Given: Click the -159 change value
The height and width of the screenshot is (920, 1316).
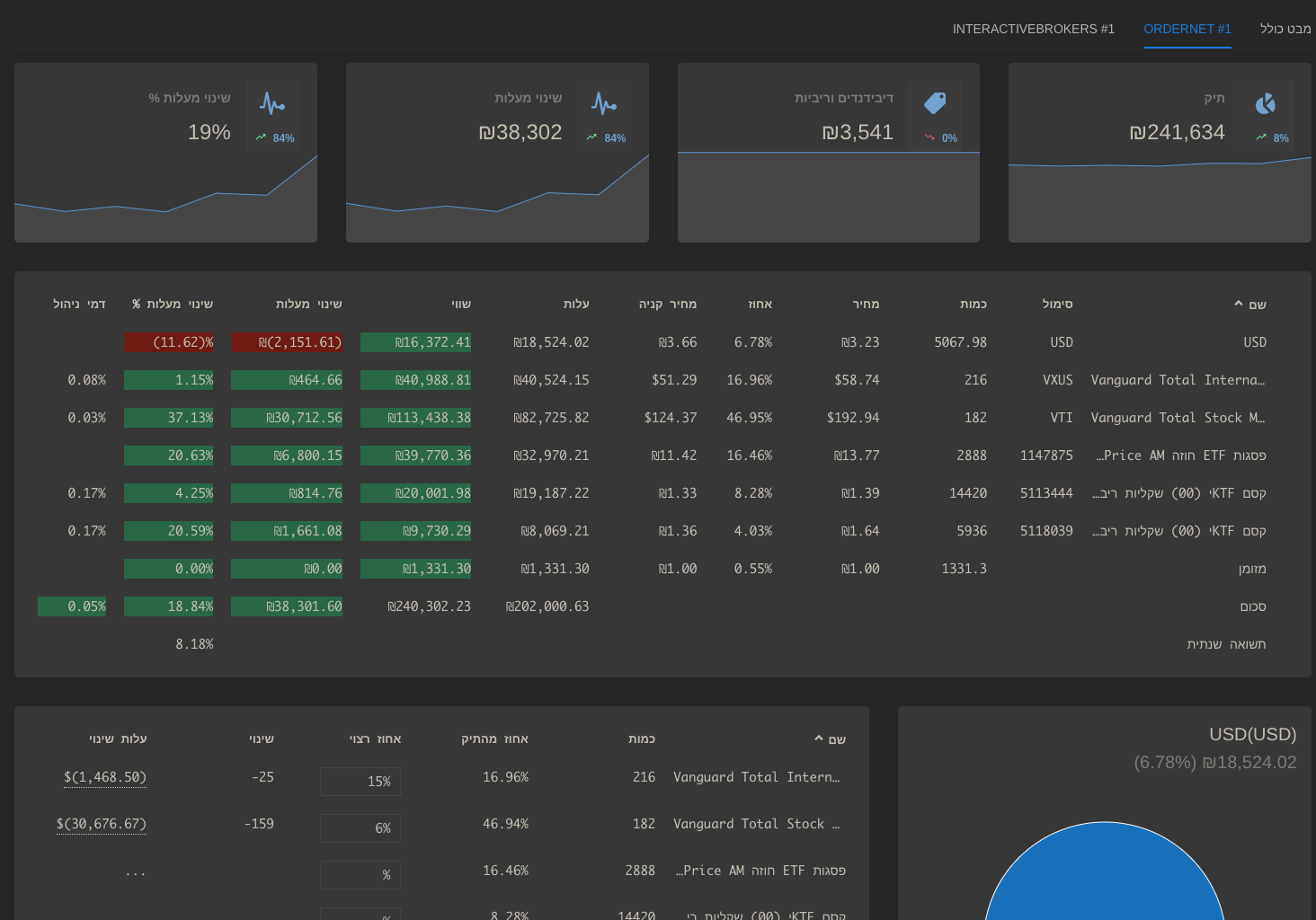Looking at the screenshot, I should [x=259, y=824].
